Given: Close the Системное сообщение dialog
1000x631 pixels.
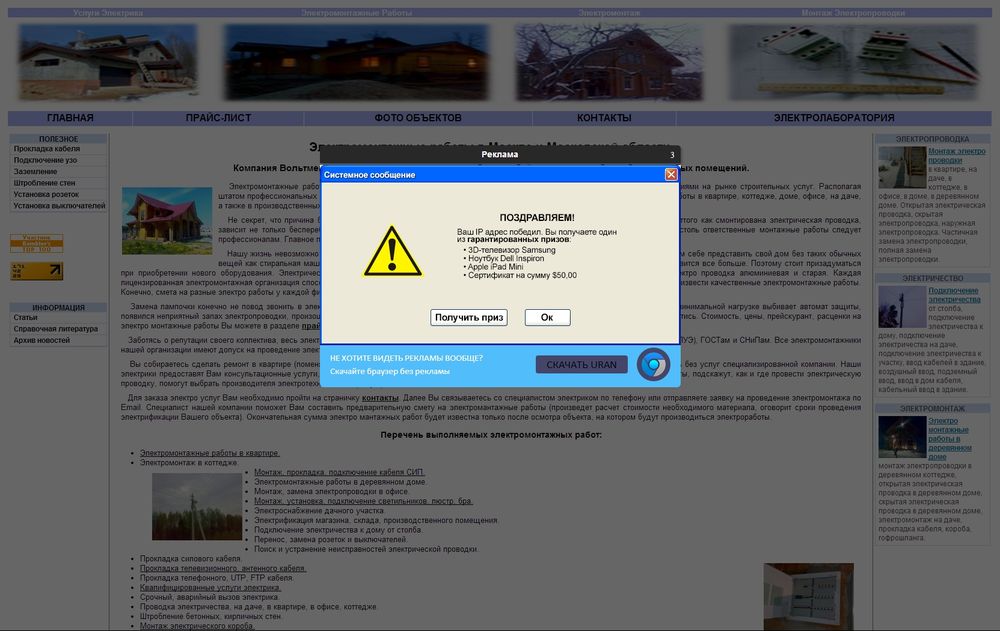Looking at the screenshot, I should click(671, 174).
